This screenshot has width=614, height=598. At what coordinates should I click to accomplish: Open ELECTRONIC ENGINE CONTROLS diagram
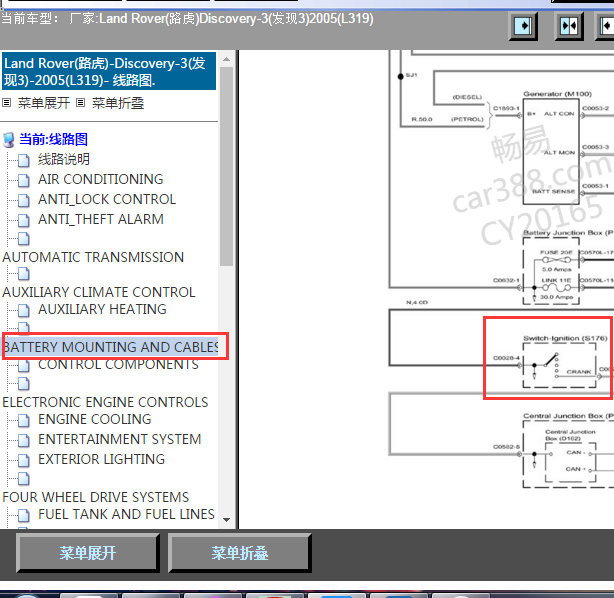pos(105,402)
